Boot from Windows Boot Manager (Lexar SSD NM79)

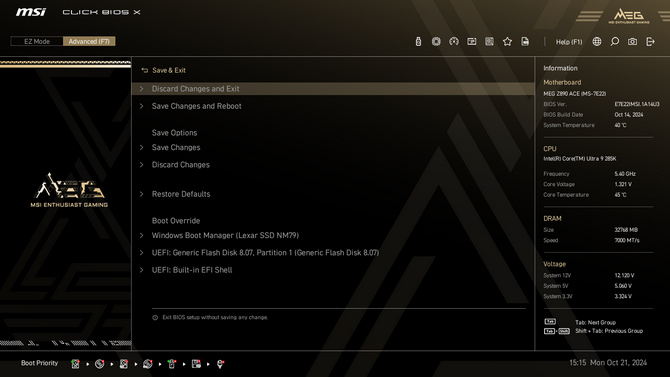click(225, 236)
